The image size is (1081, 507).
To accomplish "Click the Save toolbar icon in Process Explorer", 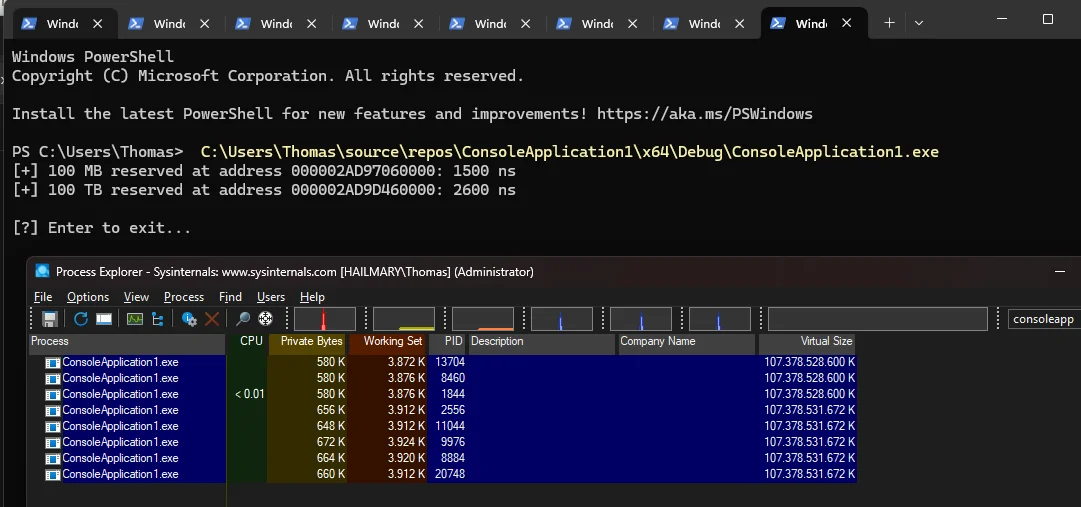I will click(x=50, y=319).
